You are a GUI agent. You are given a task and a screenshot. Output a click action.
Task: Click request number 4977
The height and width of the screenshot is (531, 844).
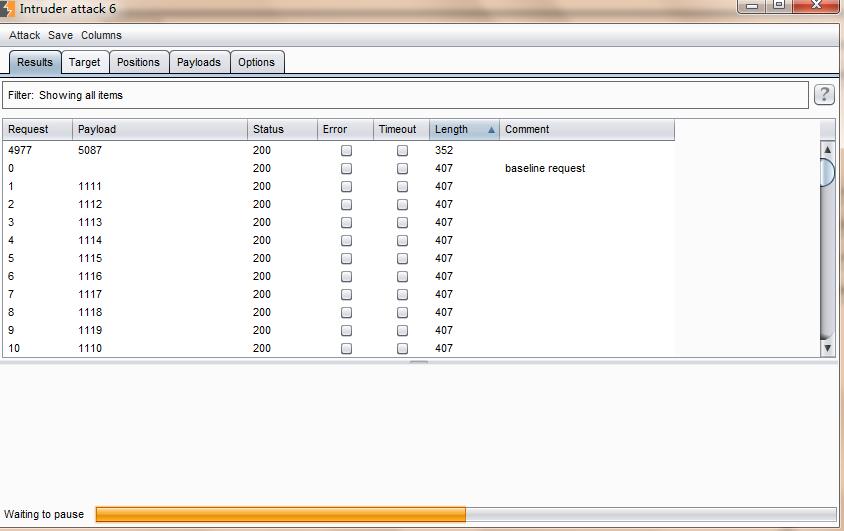tap(20, 150)
